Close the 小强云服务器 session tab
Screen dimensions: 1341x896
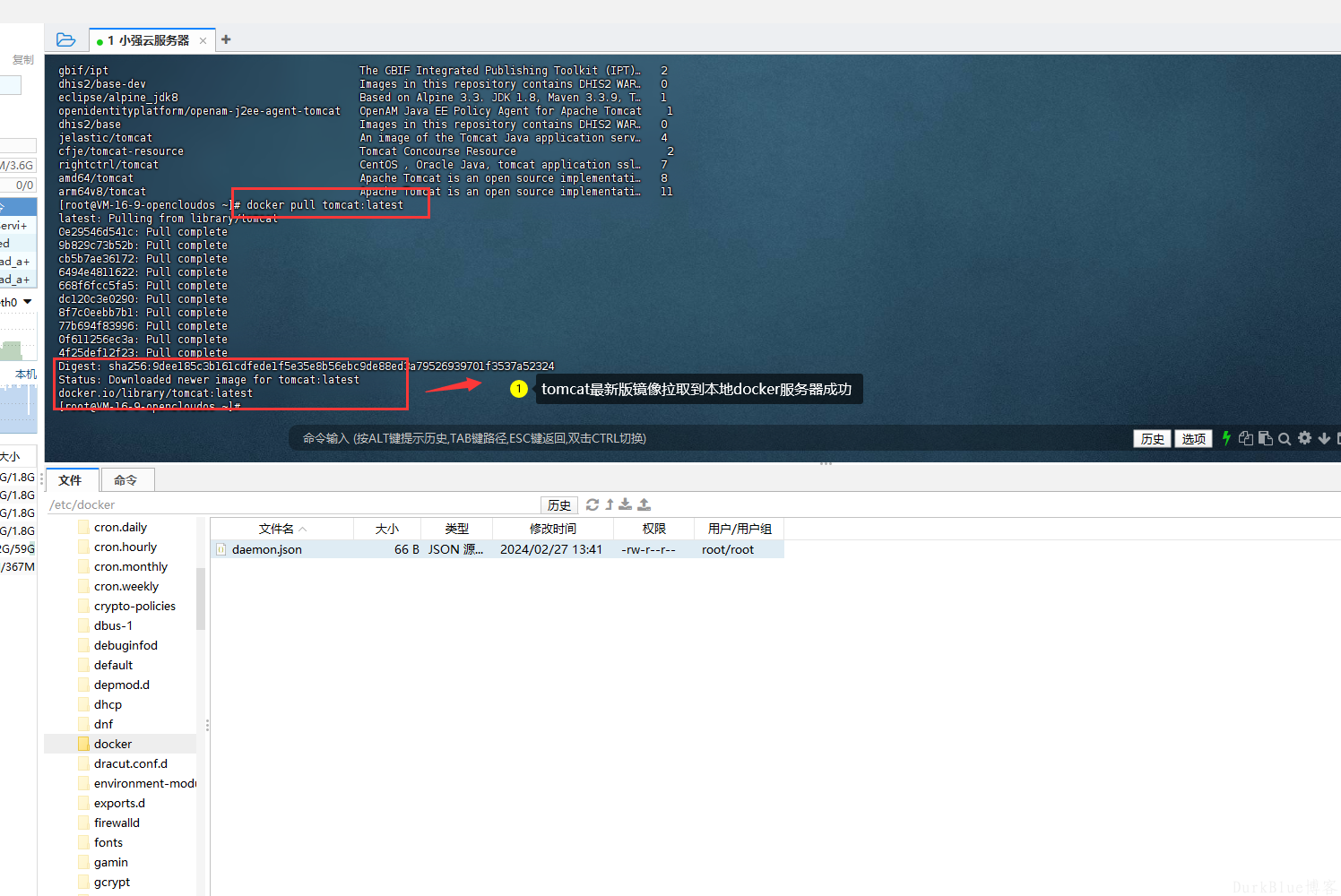click(203, 40)
